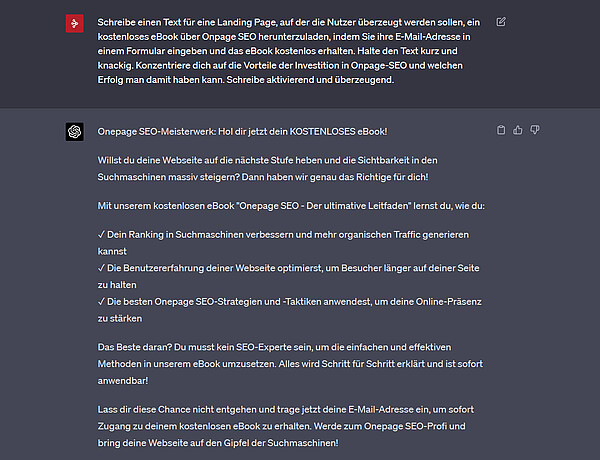
Task: Click the standalone word 'kannst'
Action: pyautogui.click(x=112, y=251)
